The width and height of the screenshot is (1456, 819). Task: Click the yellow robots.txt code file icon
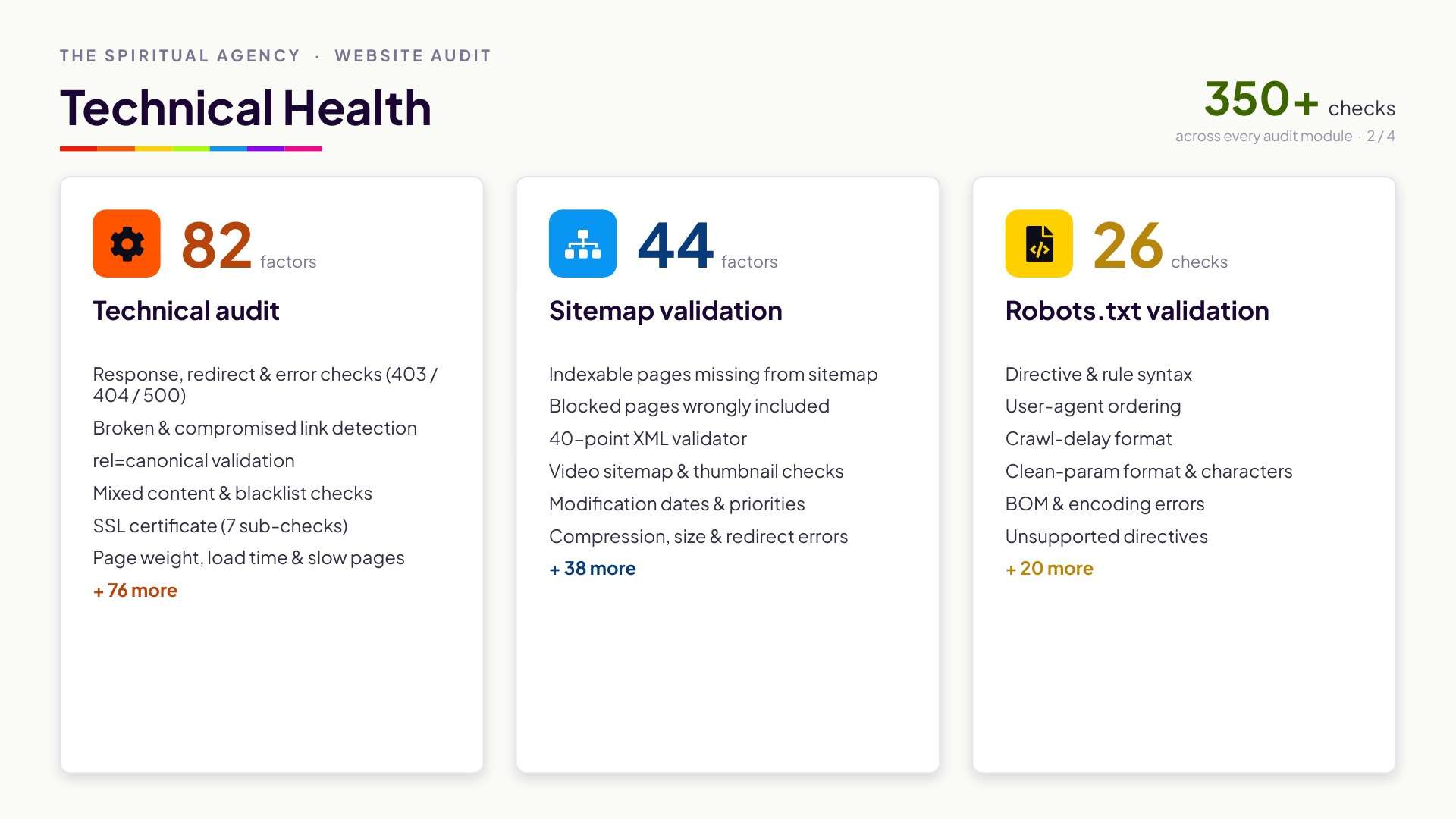pos(1039,243)
